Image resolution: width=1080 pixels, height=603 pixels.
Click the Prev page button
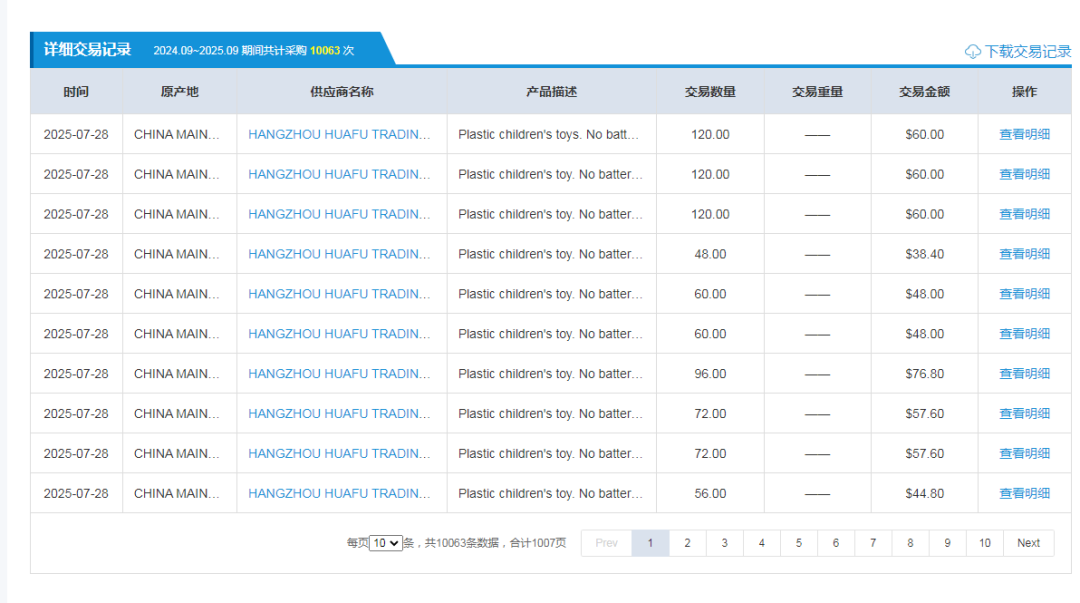(606, 543)
